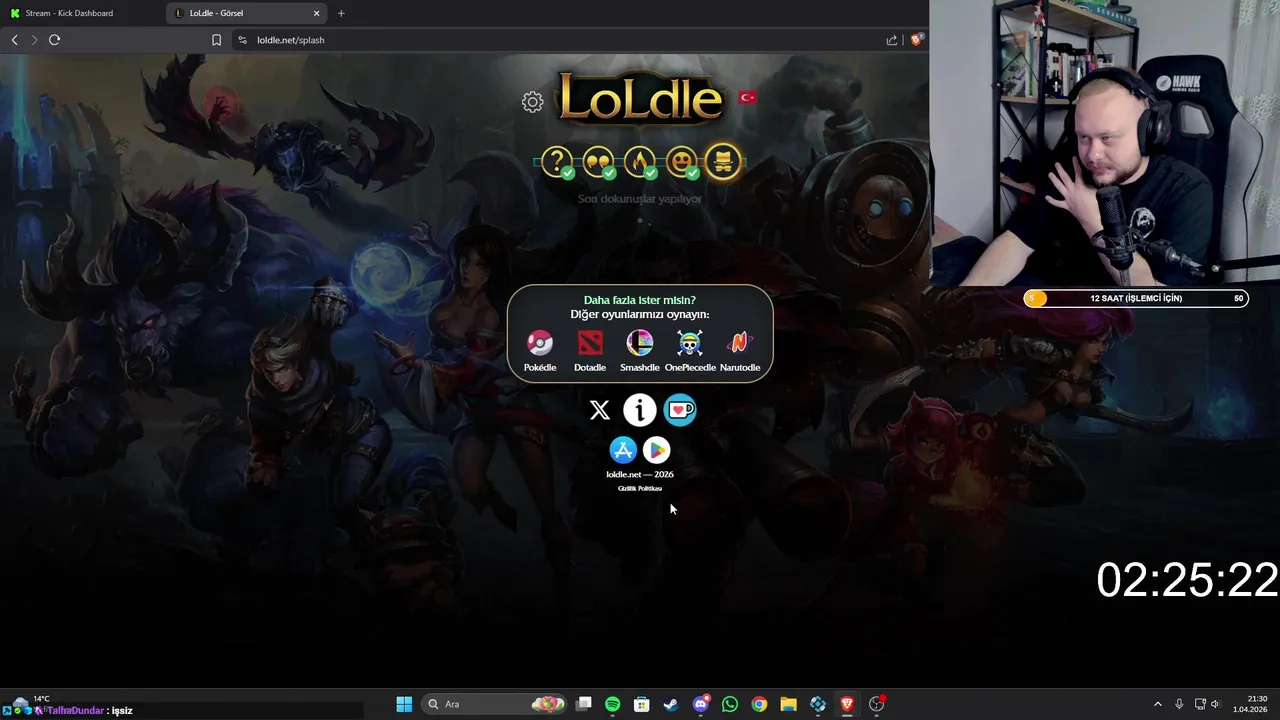1280x720 pixels.
Task: Open File Explorer from the taskbar
Action: point(788,704)
